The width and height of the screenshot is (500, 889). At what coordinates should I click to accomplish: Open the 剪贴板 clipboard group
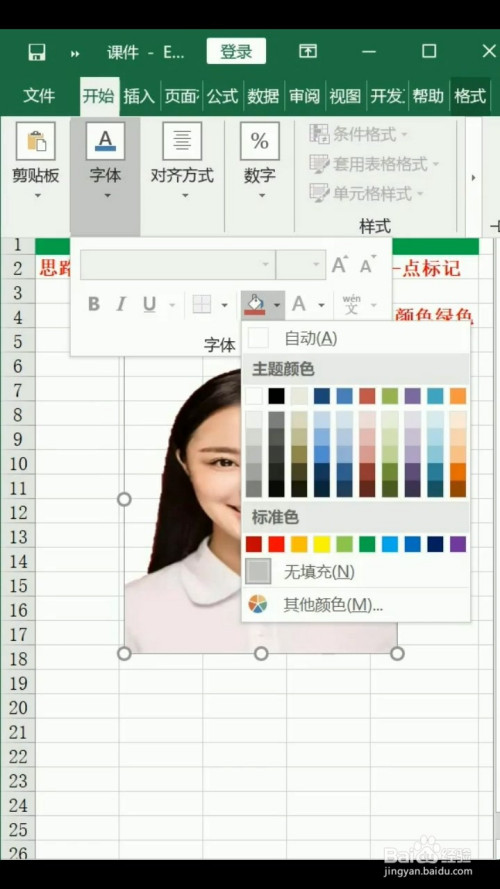pos(36,162)
